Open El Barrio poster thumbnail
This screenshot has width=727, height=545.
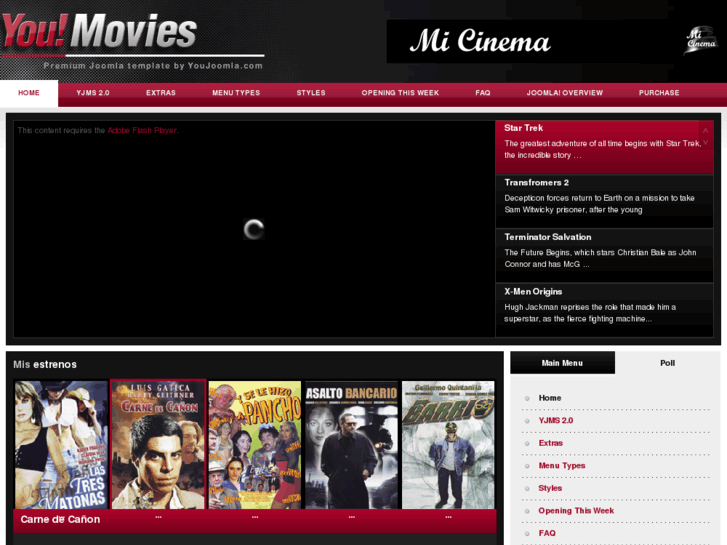click(448, 445)
